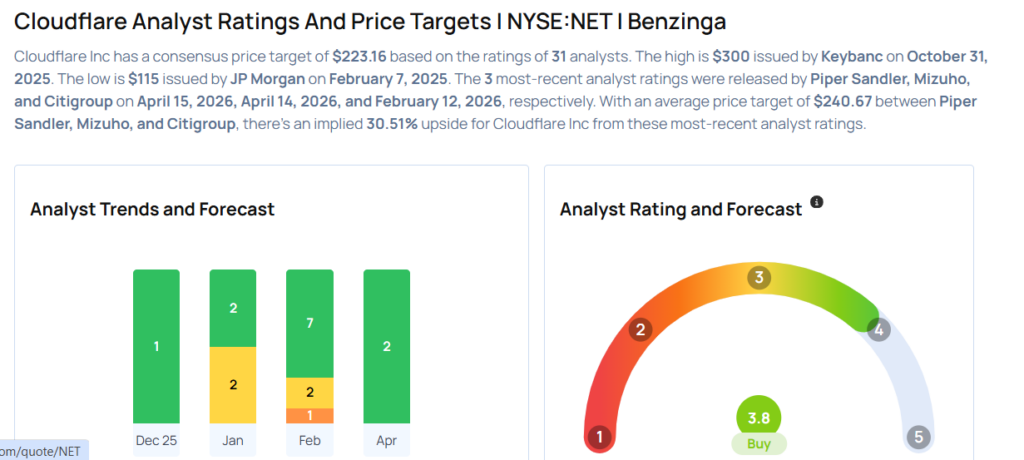The image size is (1024, 460).
Task: Click the green 3.8 rating score circle
Action: click(x=759, y=416)
